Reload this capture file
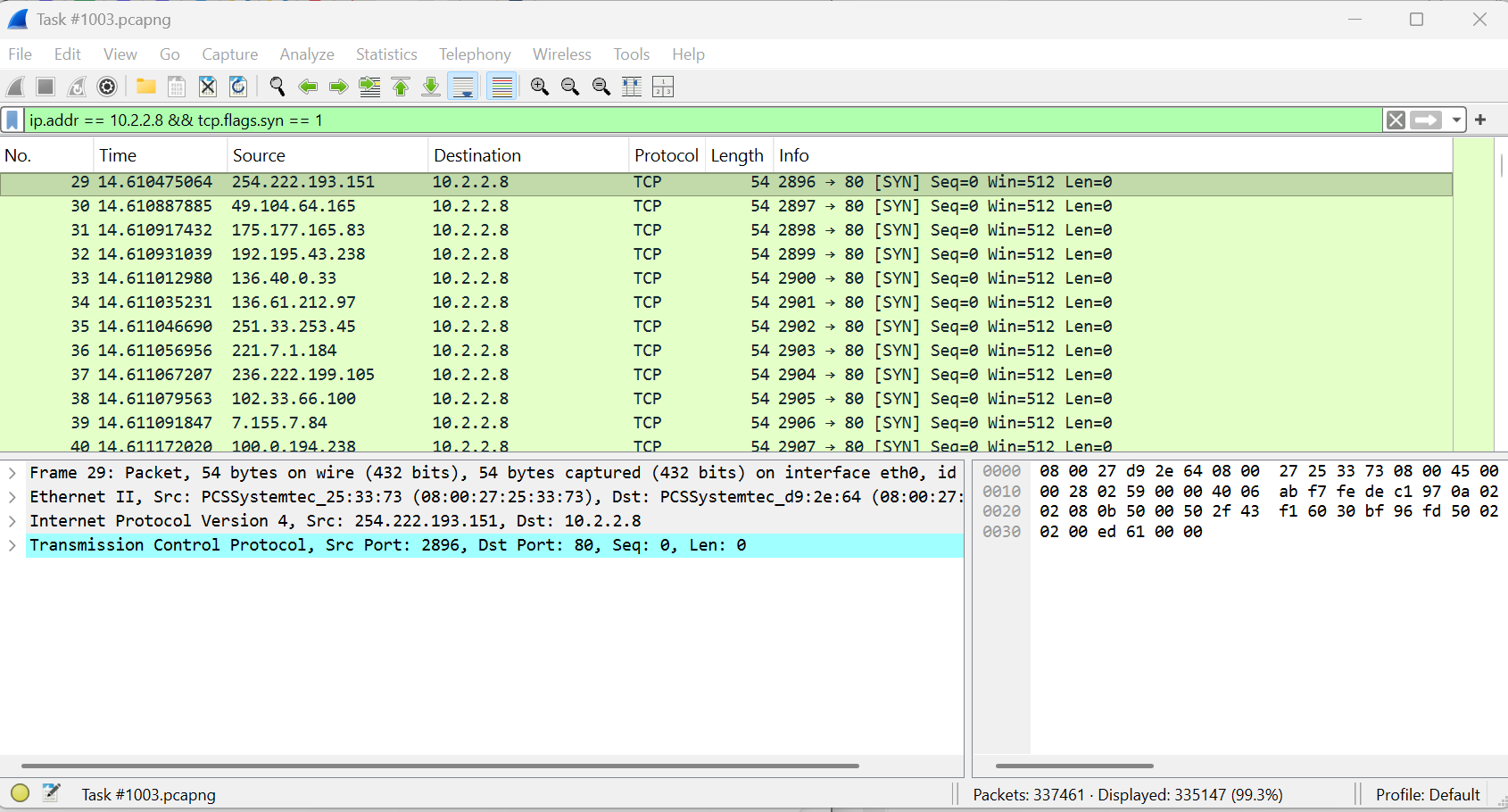 (237, 87)
